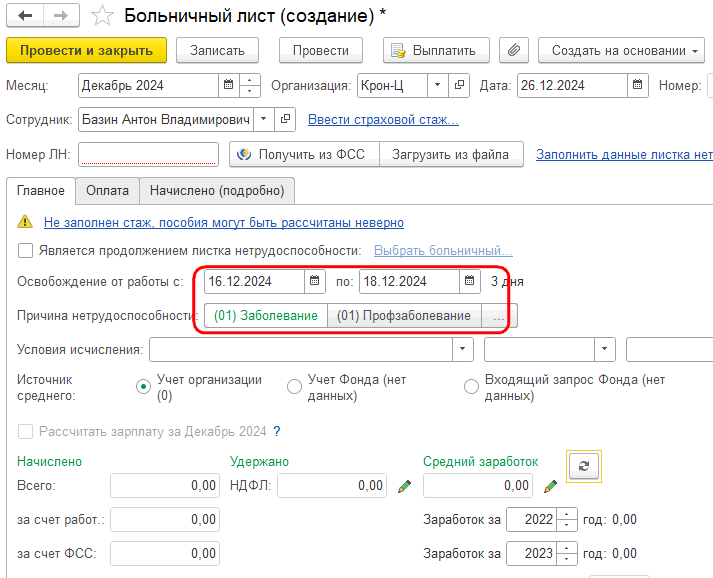Viewport: 713px width, 578px height.
Task: Open the 'Начислено (подробно)' tab
Action: pos(217,191)
